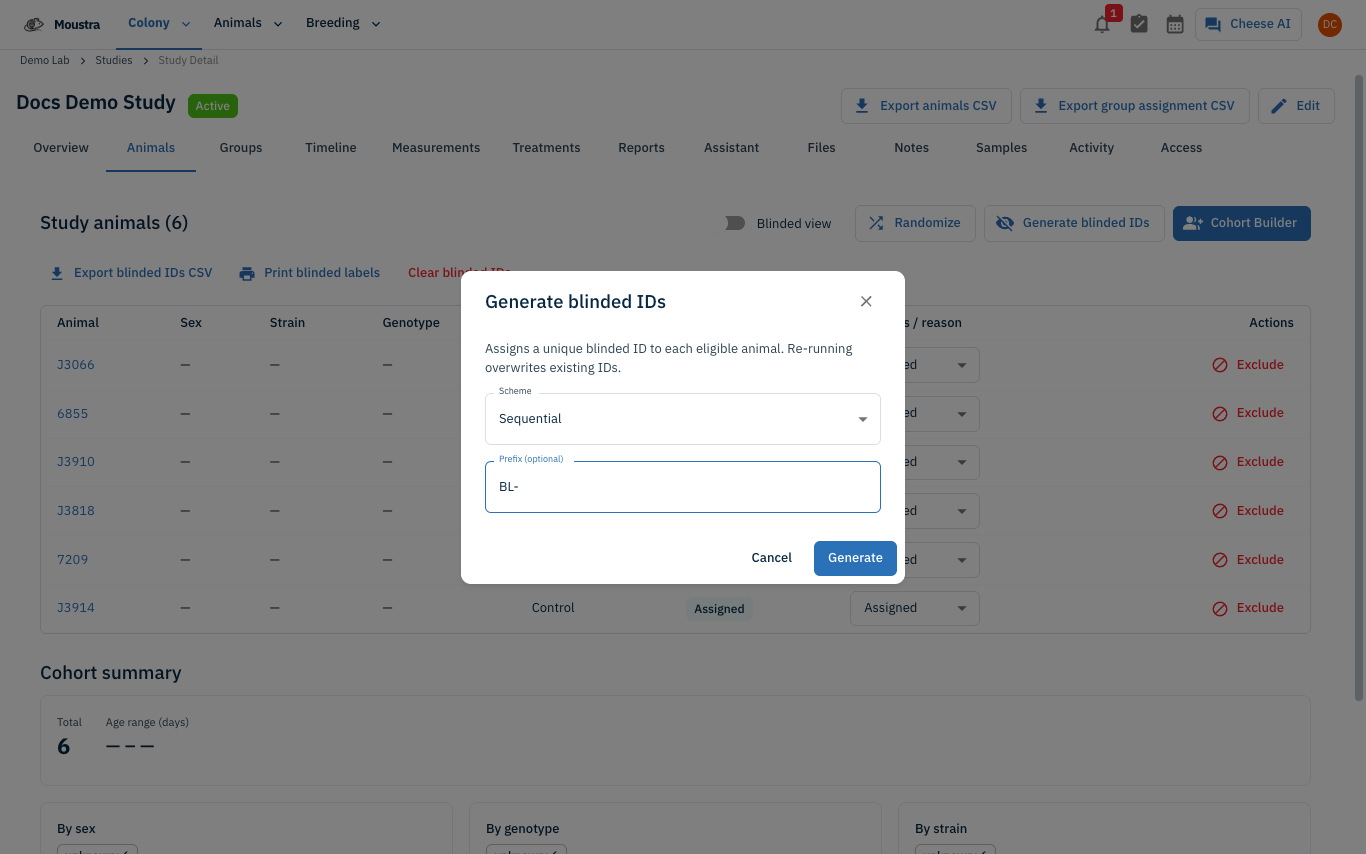Screen dimensions: 1366x854
Task: Click the Generate button
Action: (x=855, y=558)
